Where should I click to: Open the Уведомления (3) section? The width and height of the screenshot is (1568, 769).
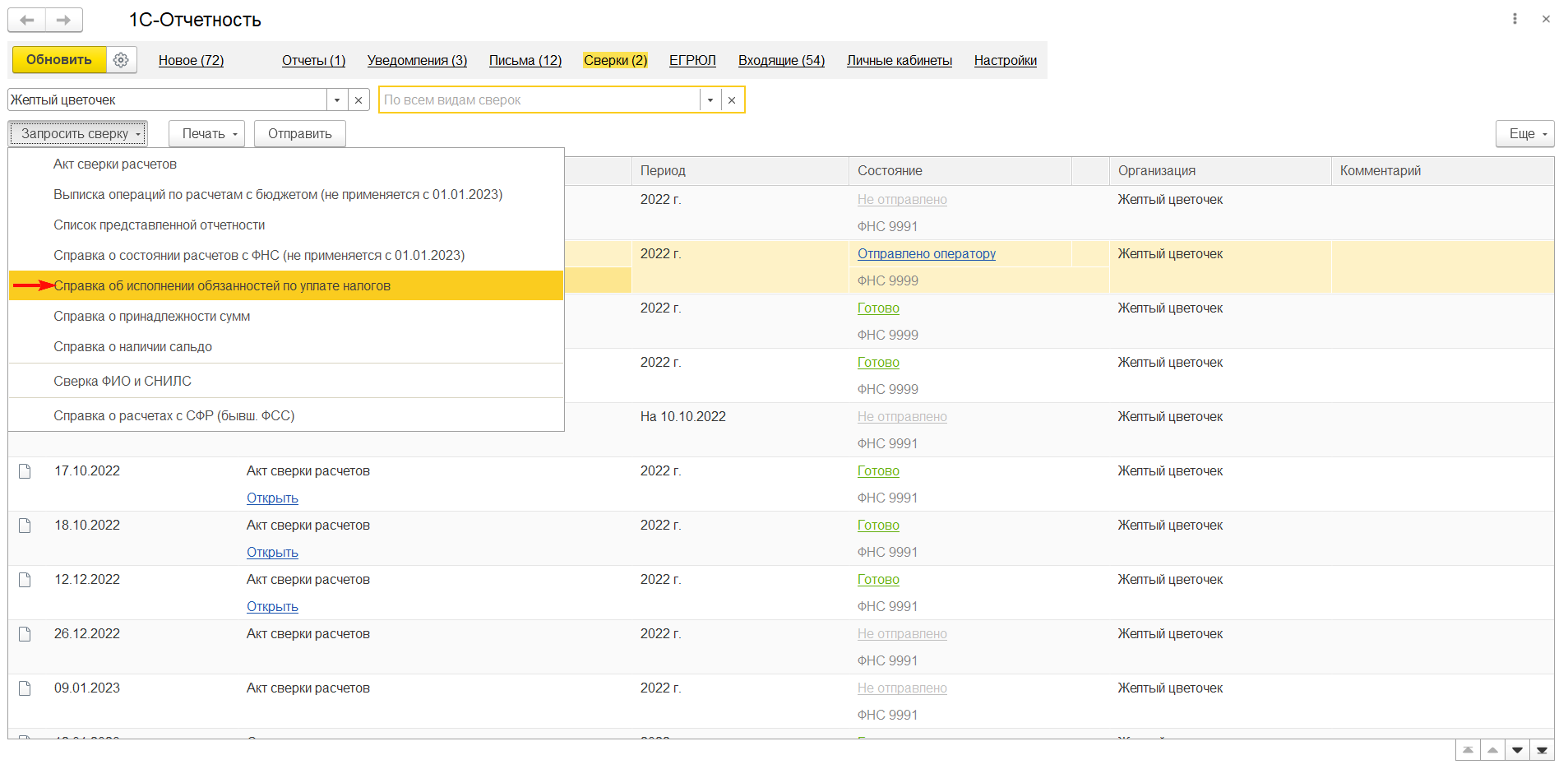417,60
